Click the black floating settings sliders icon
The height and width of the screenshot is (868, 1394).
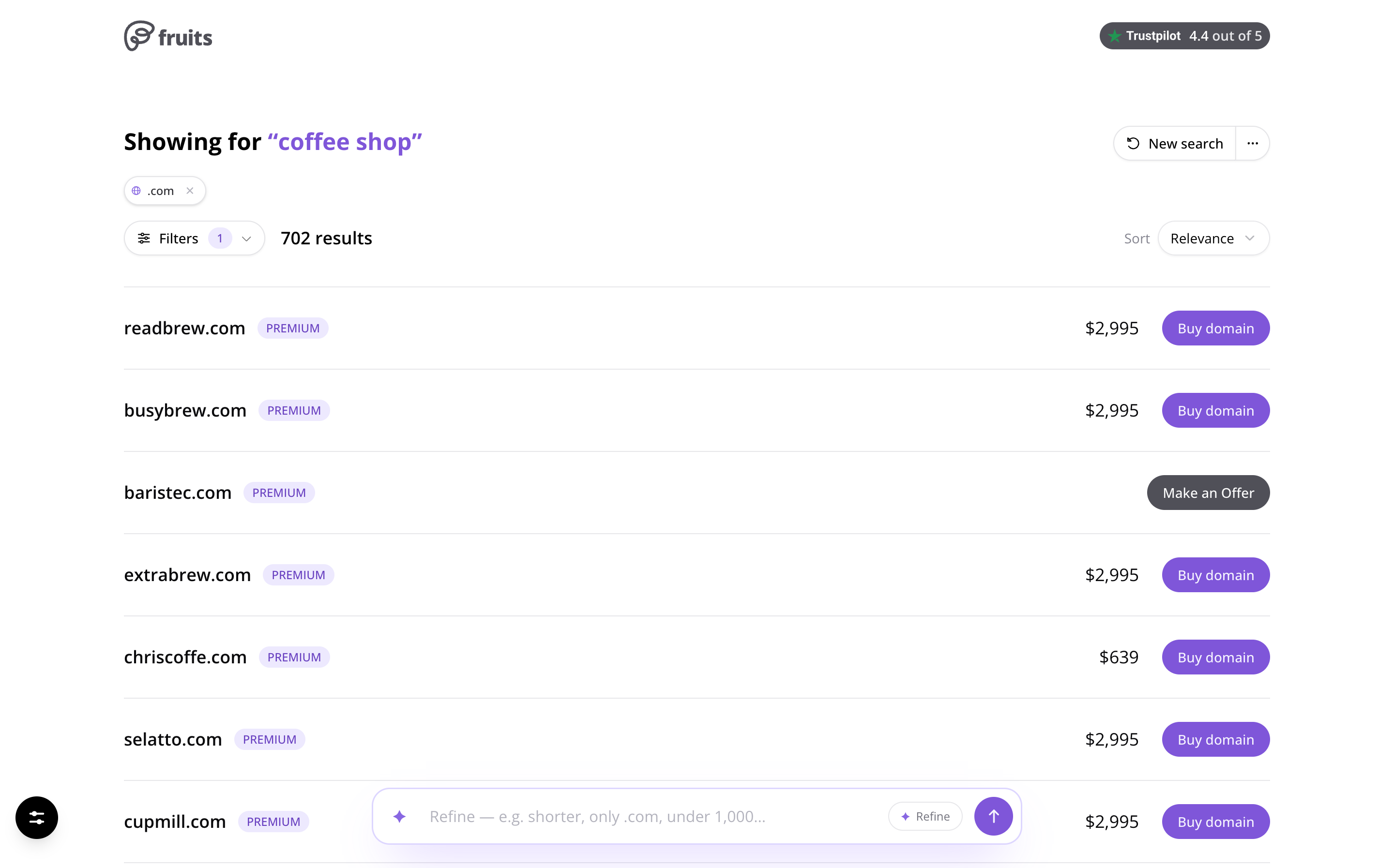(x=37, y=818)
